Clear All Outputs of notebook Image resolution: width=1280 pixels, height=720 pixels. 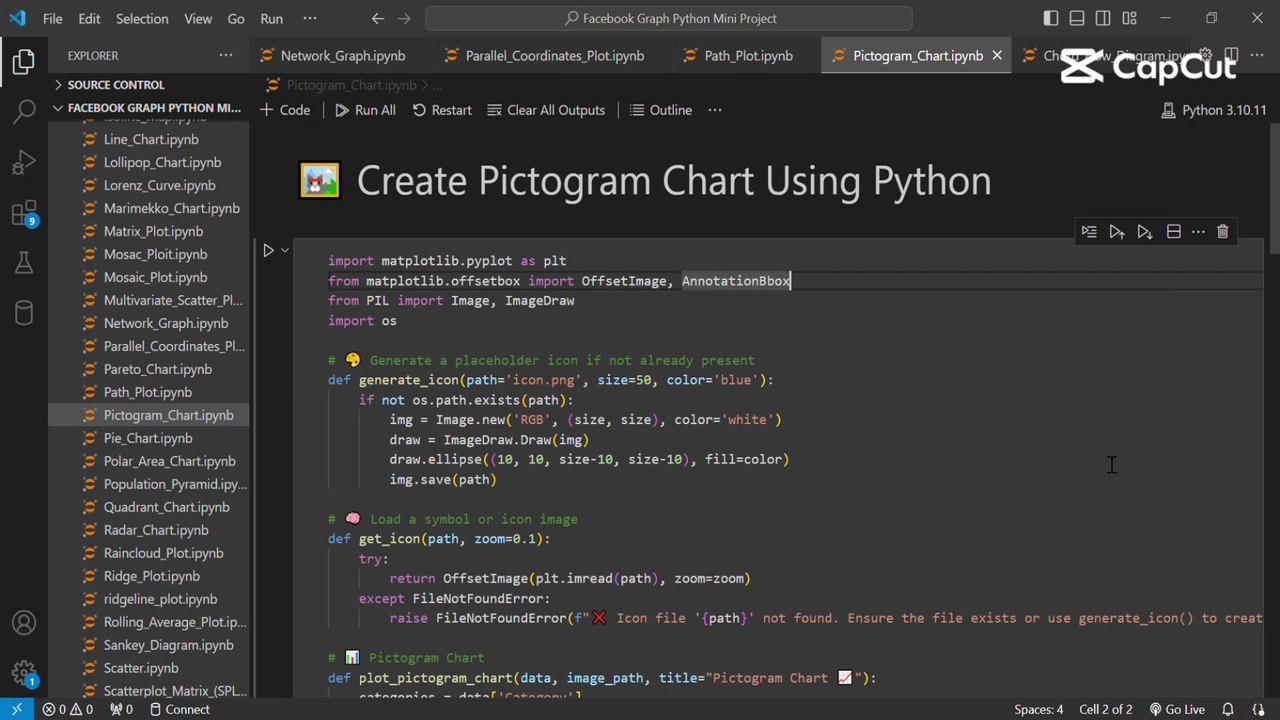tap(545, 110)
